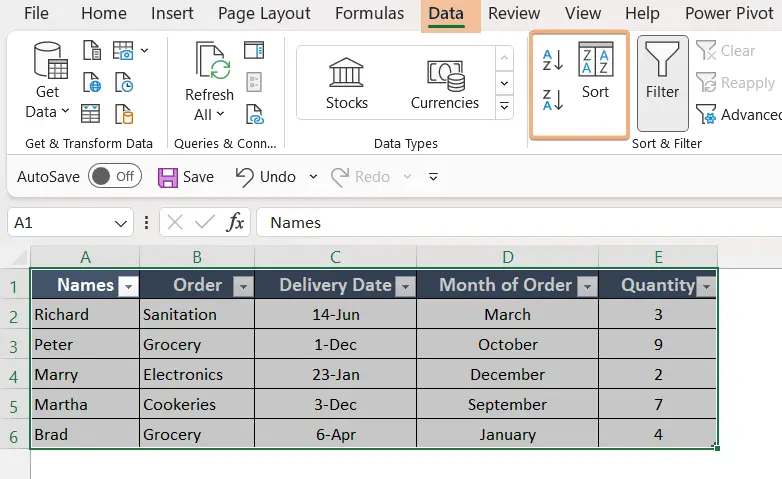The image size is (782, 479).
Task: Open the Names column filter dropdown
Action: tap(129, 286)
